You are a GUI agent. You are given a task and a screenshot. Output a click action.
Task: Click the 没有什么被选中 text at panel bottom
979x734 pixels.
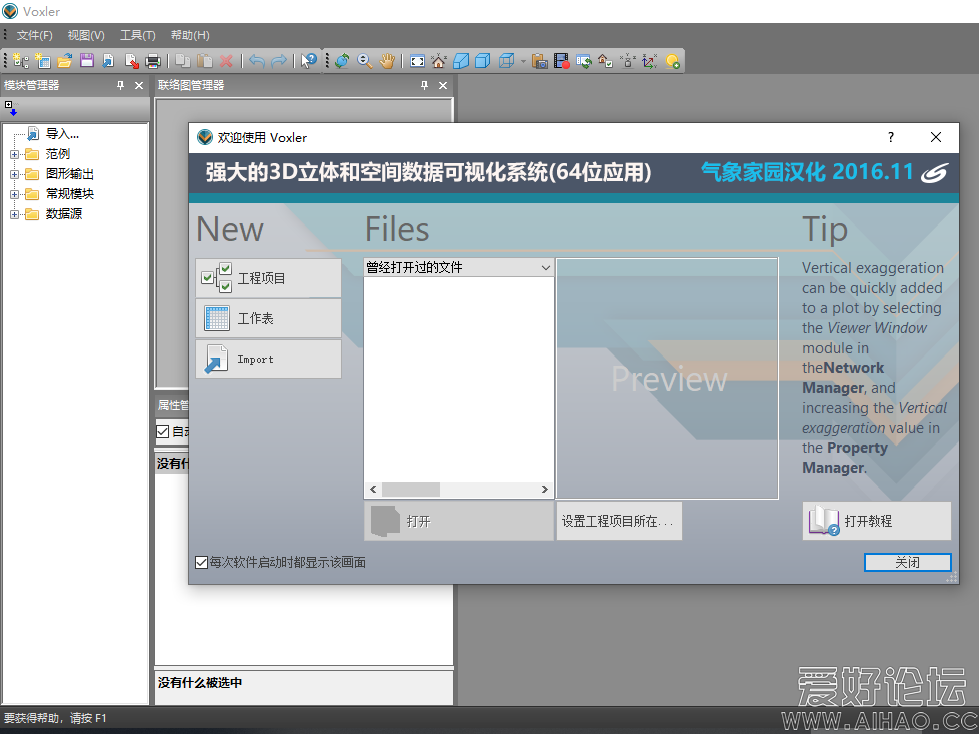coord(200,683)
